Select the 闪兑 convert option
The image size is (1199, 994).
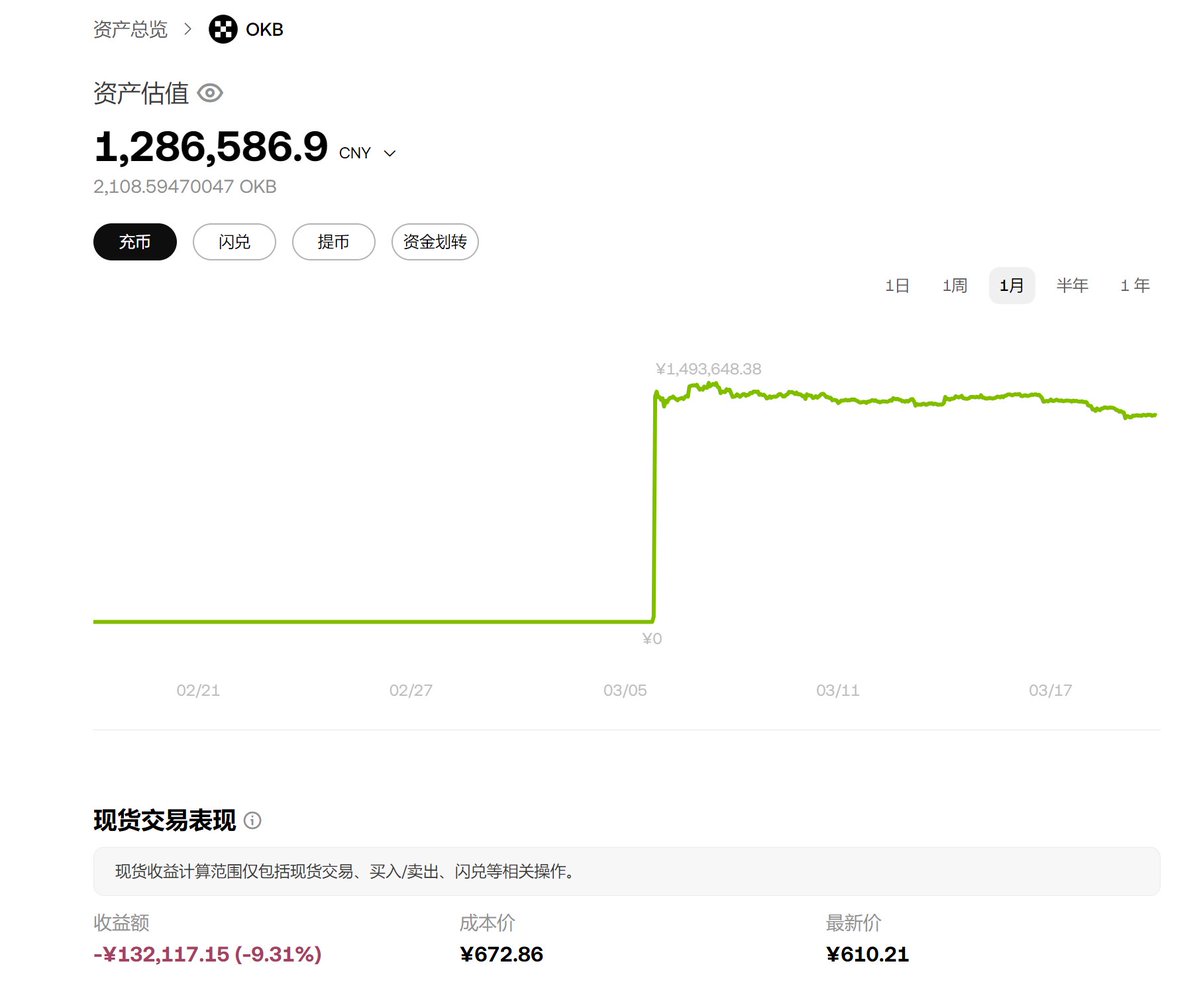234,241
